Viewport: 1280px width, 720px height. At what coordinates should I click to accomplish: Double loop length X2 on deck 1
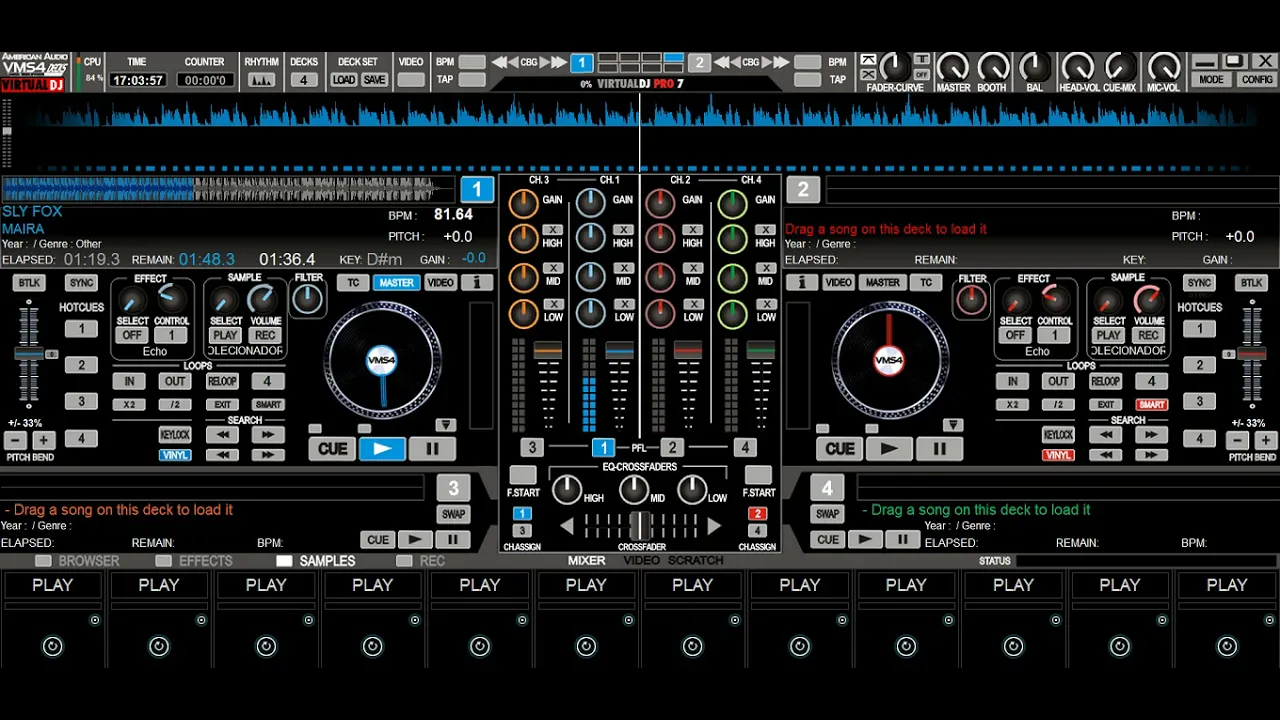(x=129, y=405)
